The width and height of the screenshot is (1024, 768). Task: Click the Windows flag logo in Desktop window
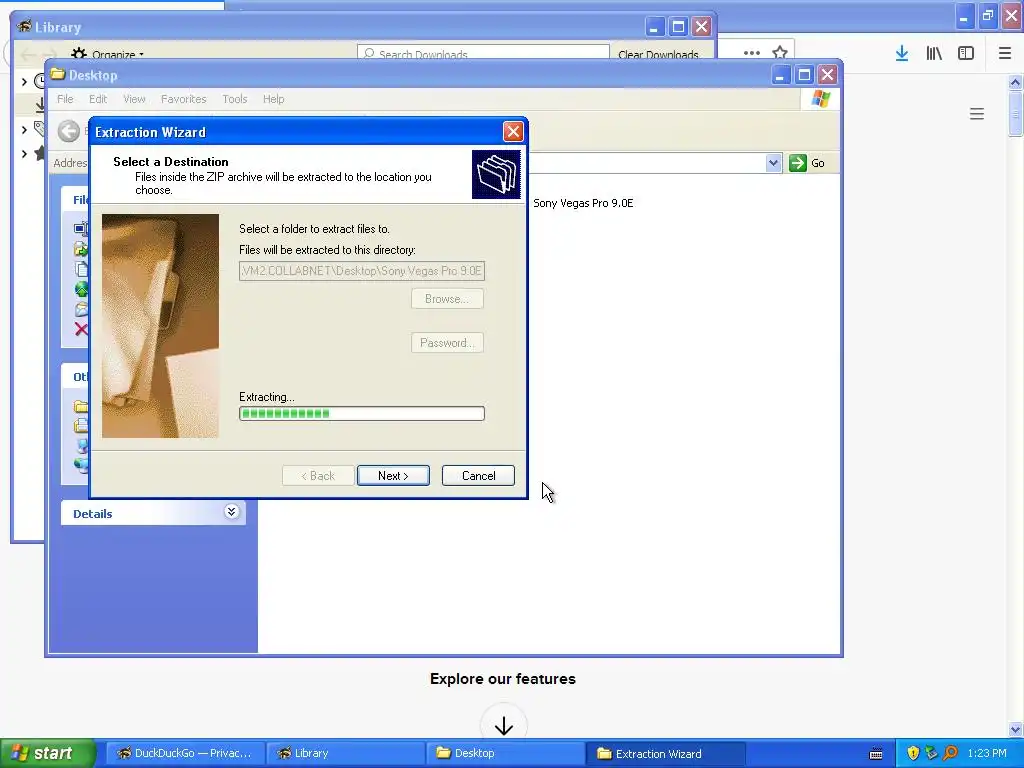coord(820,99)
